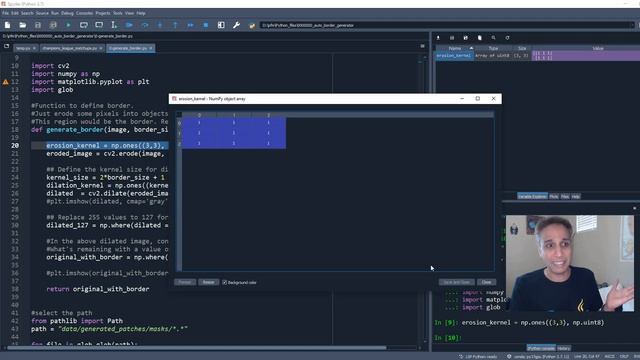Click the Resize button in the array dialog
640x360 pixels.
point(209,282)
